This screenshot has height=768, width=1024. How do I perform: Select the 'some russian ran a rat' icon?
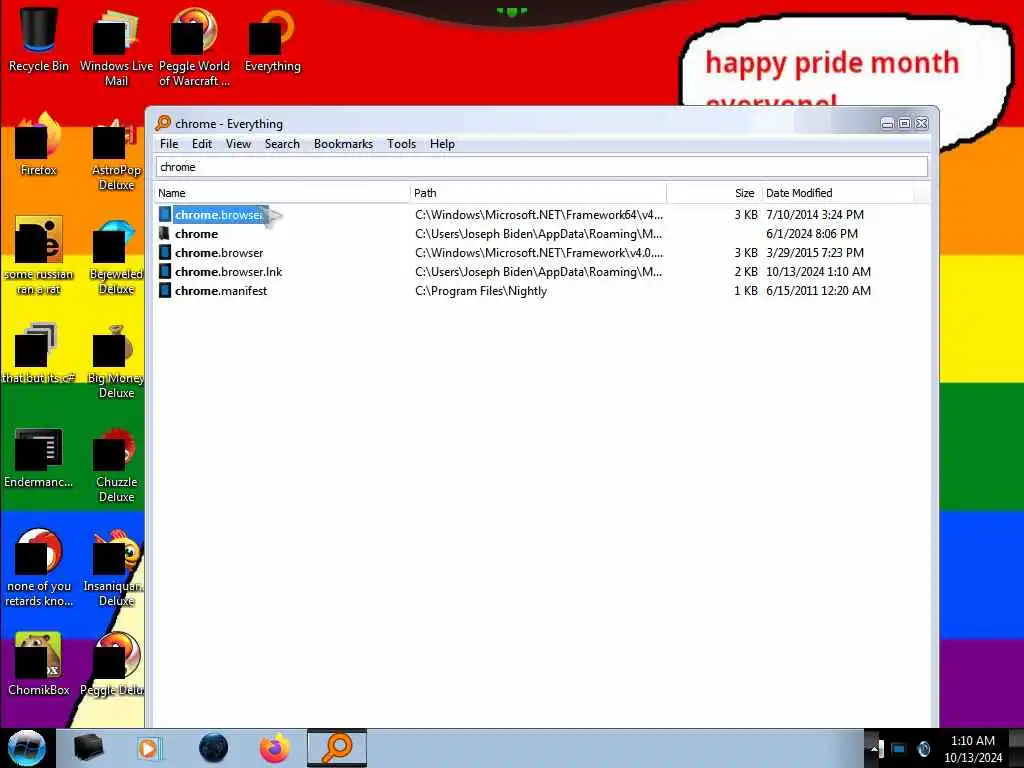pos(39,255)
